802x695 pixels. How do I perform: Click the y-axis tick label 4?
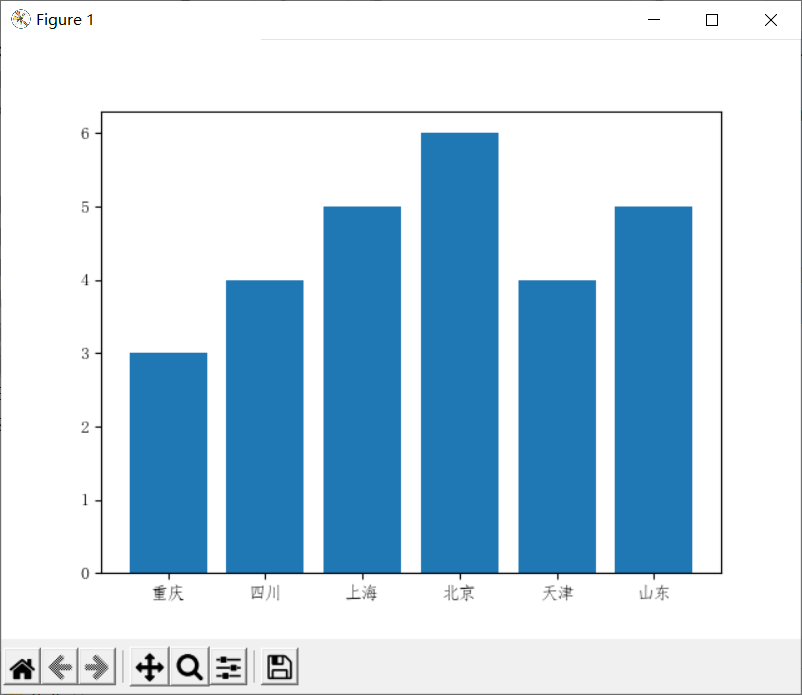85,280
